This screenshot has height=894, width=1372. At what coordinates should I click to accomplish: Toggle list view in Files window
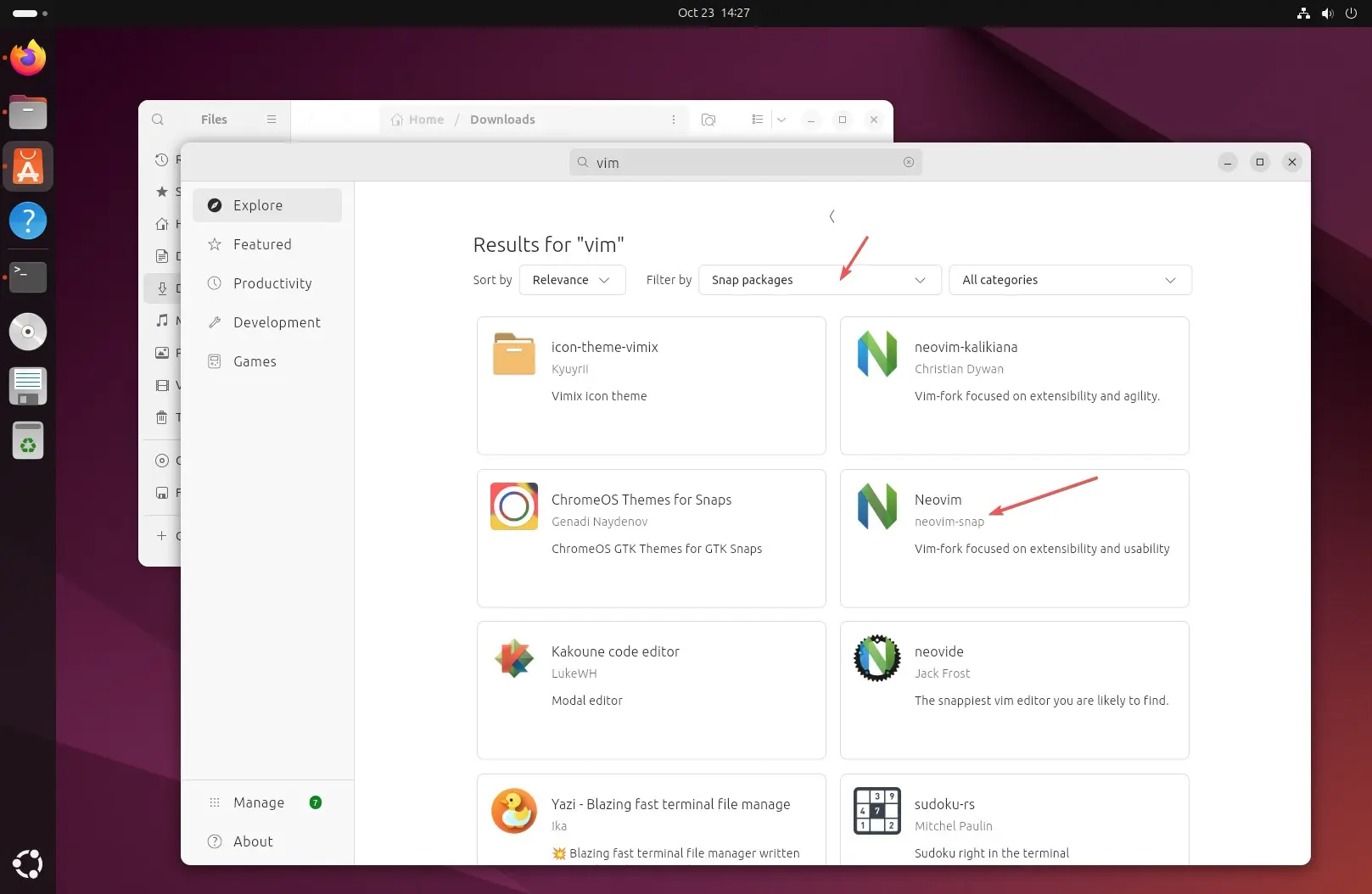pos(758,120)
